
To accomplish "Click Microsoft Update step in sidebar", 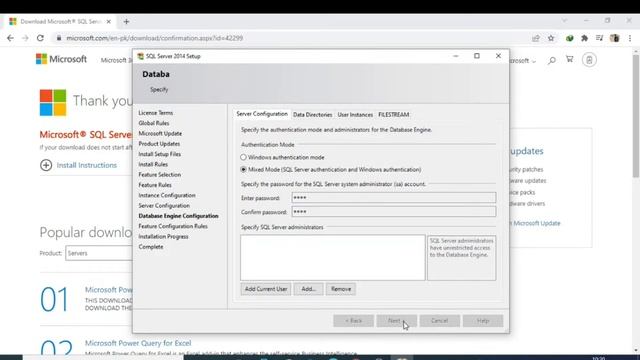I will click(x=160, y=133).
